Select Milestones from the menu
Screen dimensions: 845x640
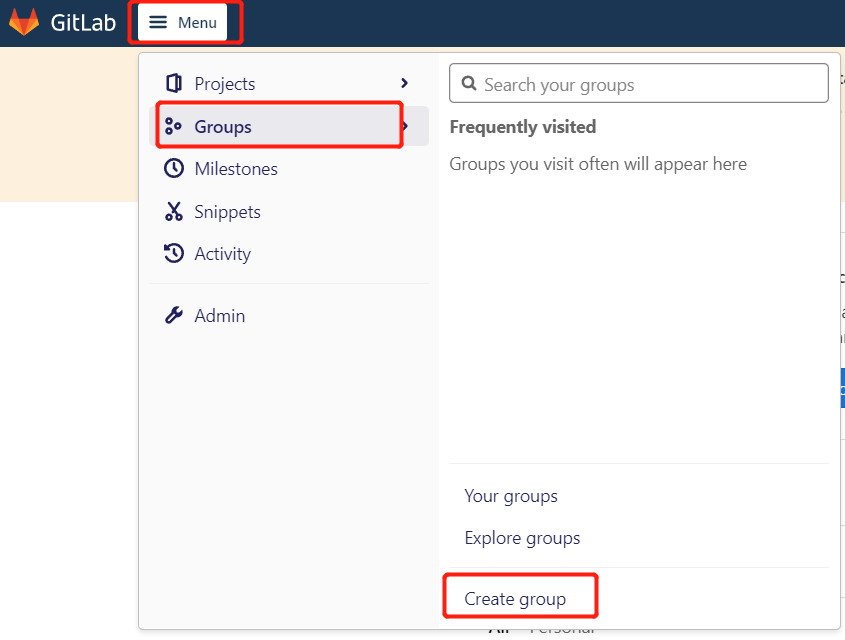[x=236, y=169]
